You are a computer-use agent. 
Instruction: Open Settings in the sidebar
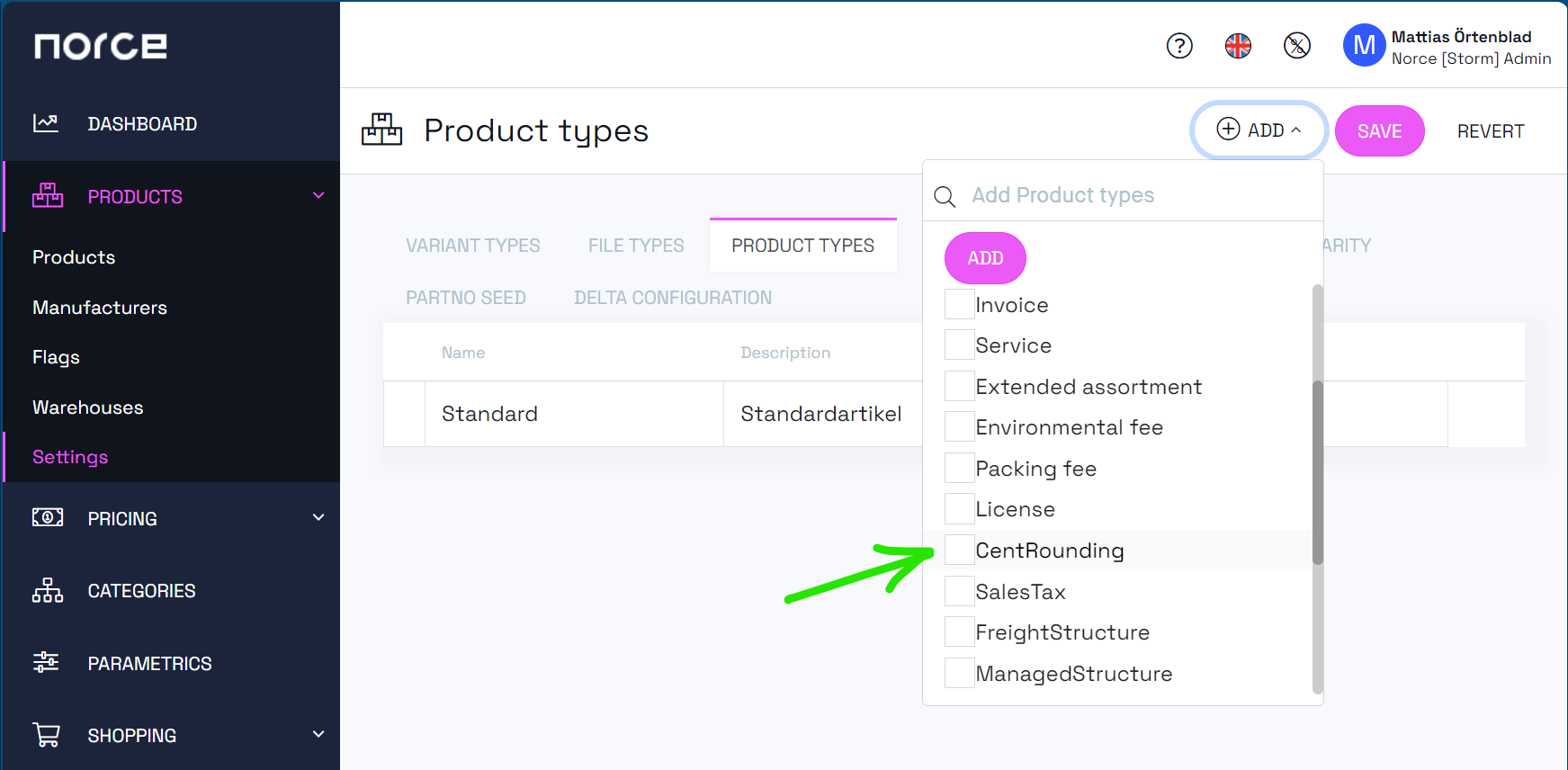(70, 457)
